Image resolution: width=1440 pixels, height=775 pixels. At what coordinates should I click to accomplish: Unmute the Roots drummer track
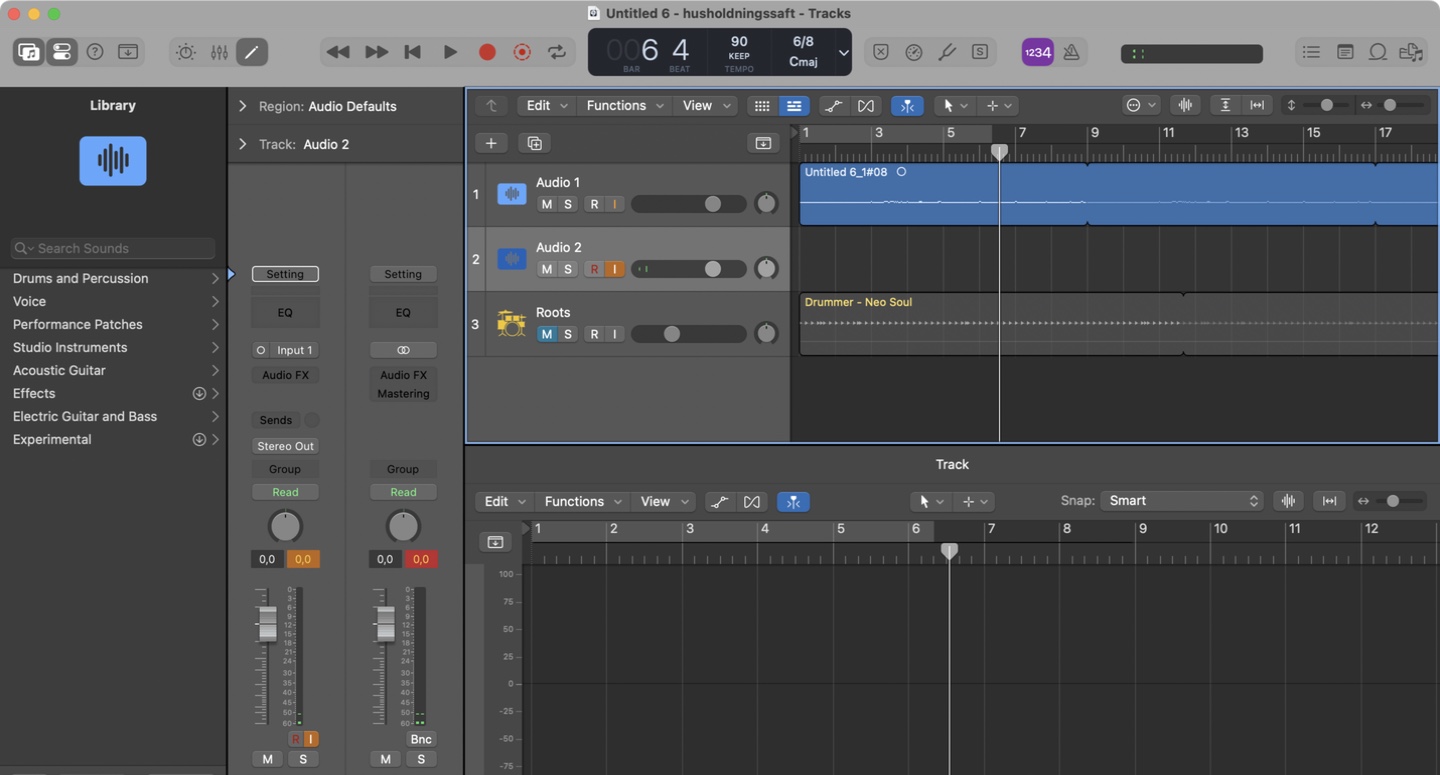click(x=546, y=334)
